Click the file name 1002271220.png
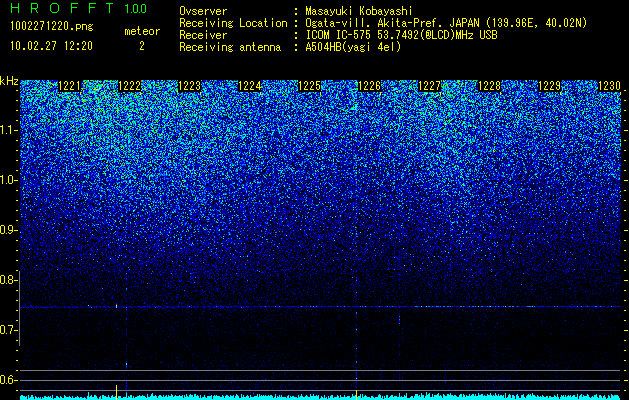The image size is (629, 400). [52, 27]
